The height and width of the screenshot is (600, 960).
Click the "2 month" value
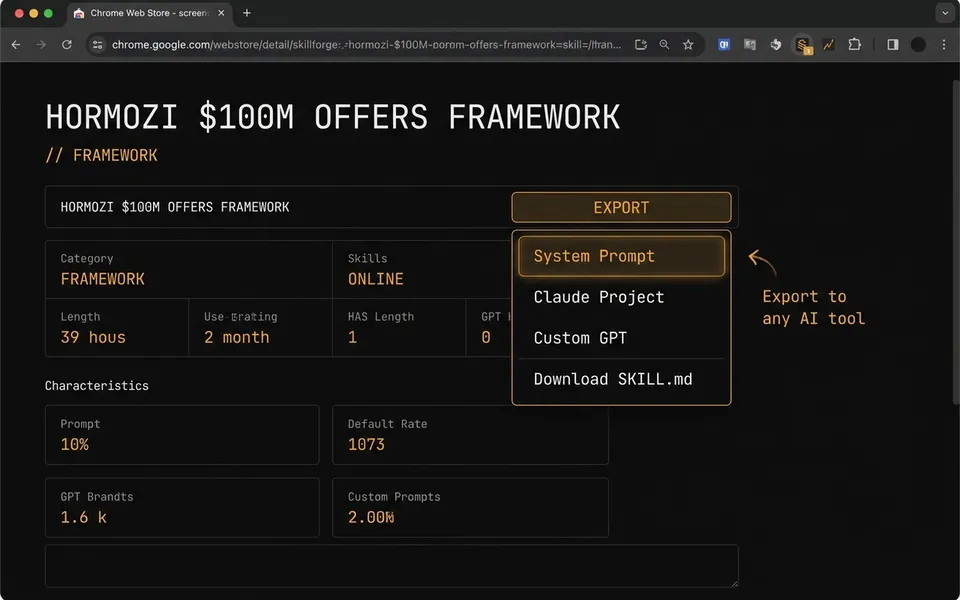point(236,337)
